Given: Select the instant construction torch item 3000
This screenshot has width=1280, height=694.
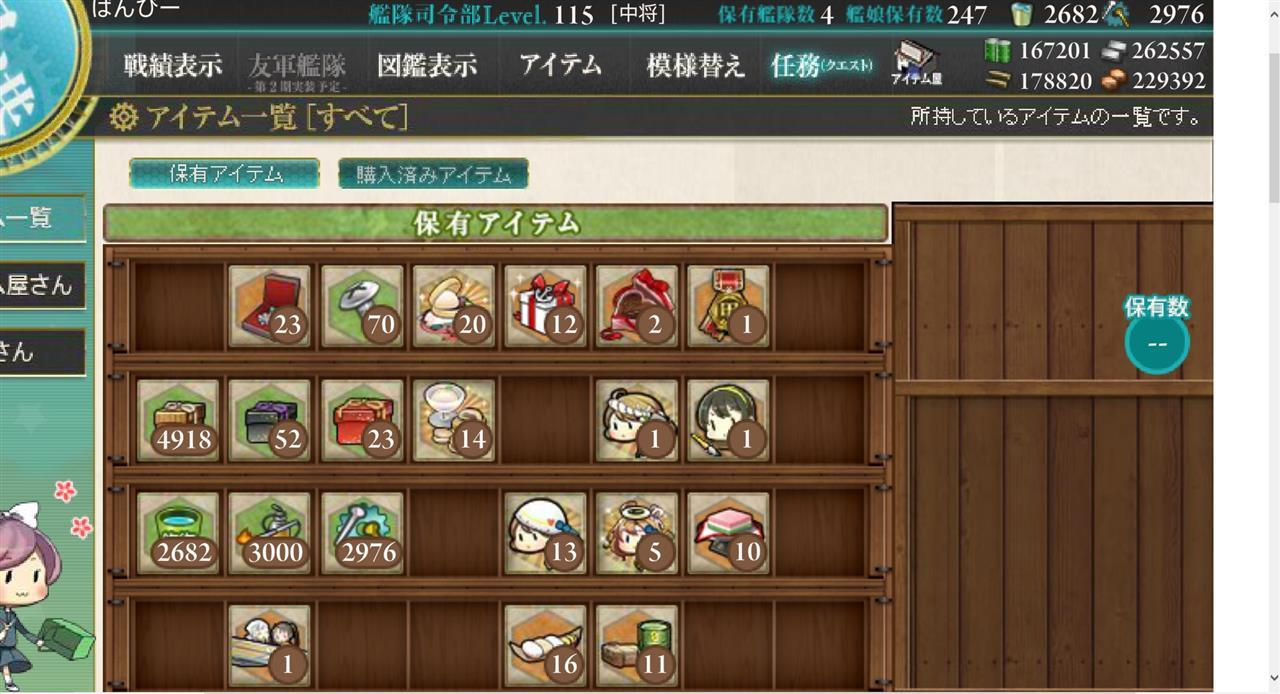Looking at the screenshot, I should click(270, 533).
